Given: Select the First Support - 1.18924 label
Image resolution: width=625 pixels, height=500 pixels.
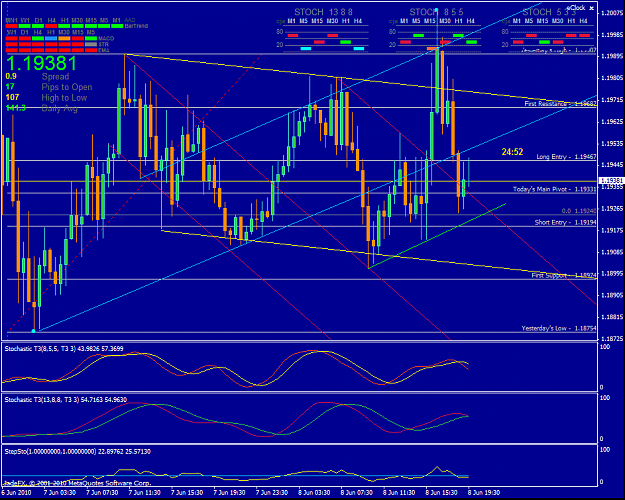Looking at the screenshot, I should pyautogui.click(x=564, y=276).
